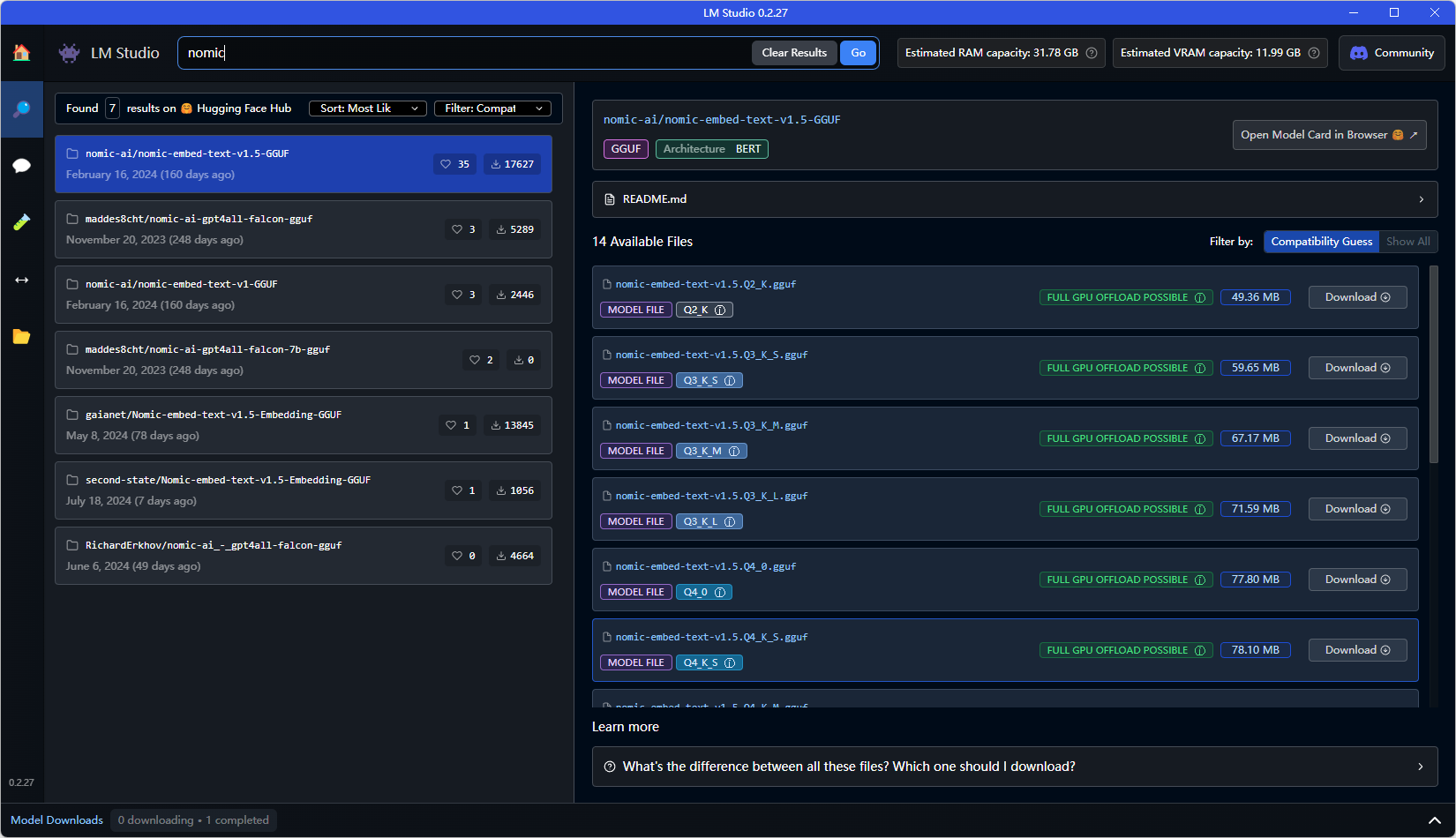The image size is (1456, 838).
Task: Open the Local Server arrows icon
Action: (21, 280)
